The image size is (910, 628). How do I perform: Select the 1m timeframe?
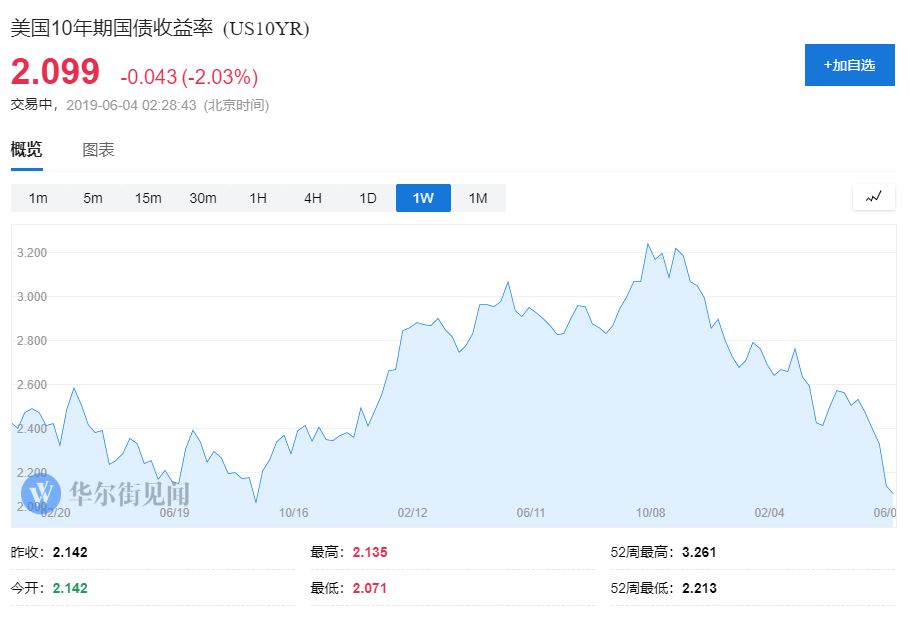[38, 198]
